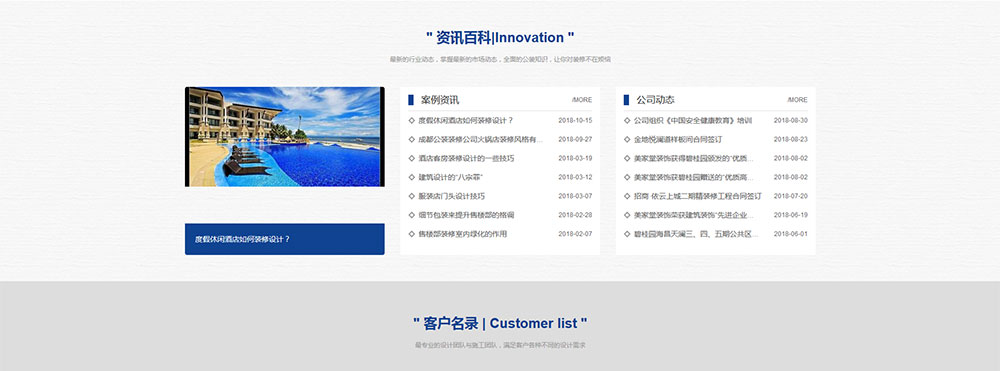
Task: Click the 公司动态 panel heading
Action: point(655,100)
